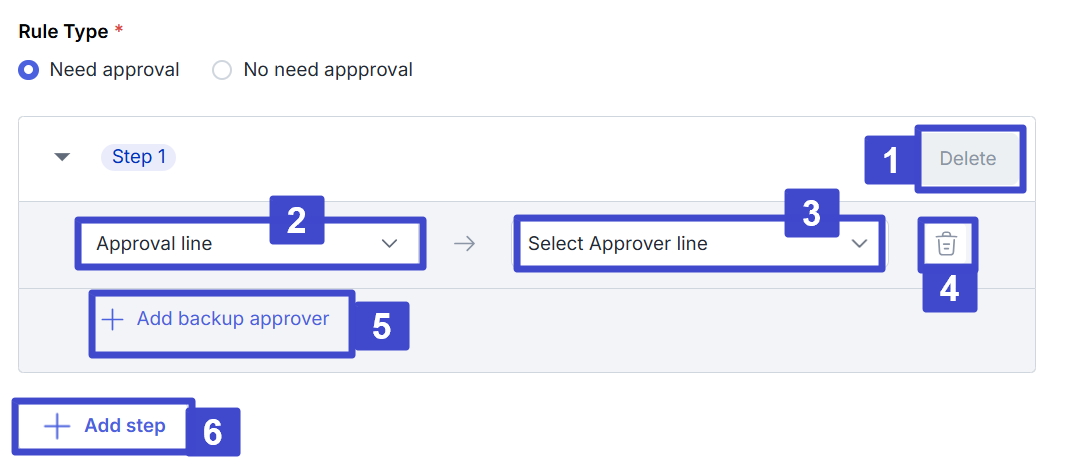This screenshot has height=468, width=1079.
Task: Open the Select Approver line dropdown
Action: [x=680, y=243]
